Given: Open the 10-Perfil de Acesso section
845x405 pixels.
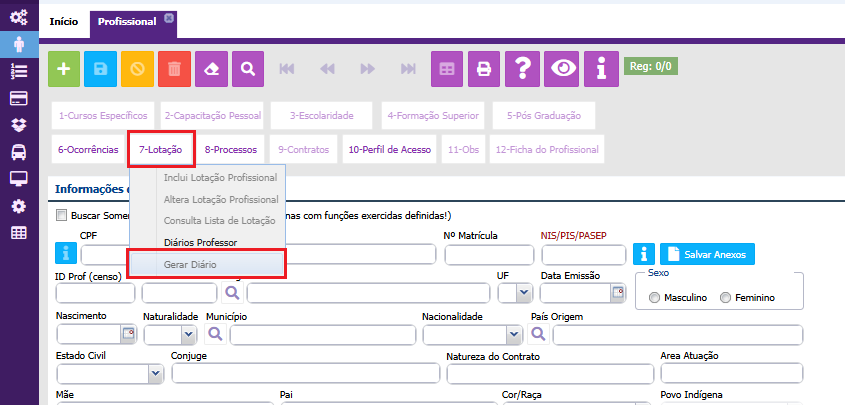Looking at the screenshot, I should coord(390,150).
